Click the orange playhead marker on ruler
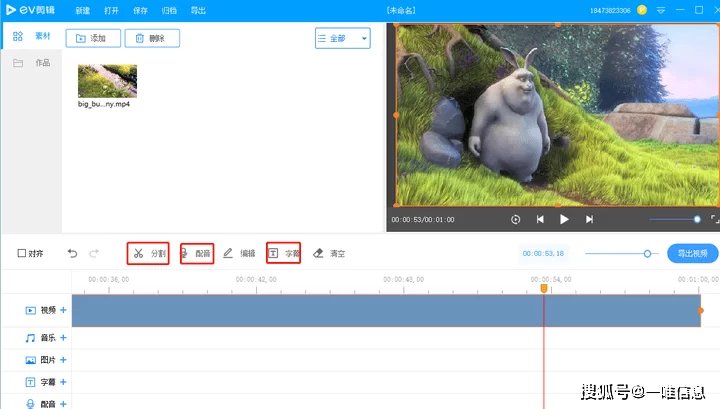Image resolution: width=720 pixels, height=409 pixels. tap(544, 288)
